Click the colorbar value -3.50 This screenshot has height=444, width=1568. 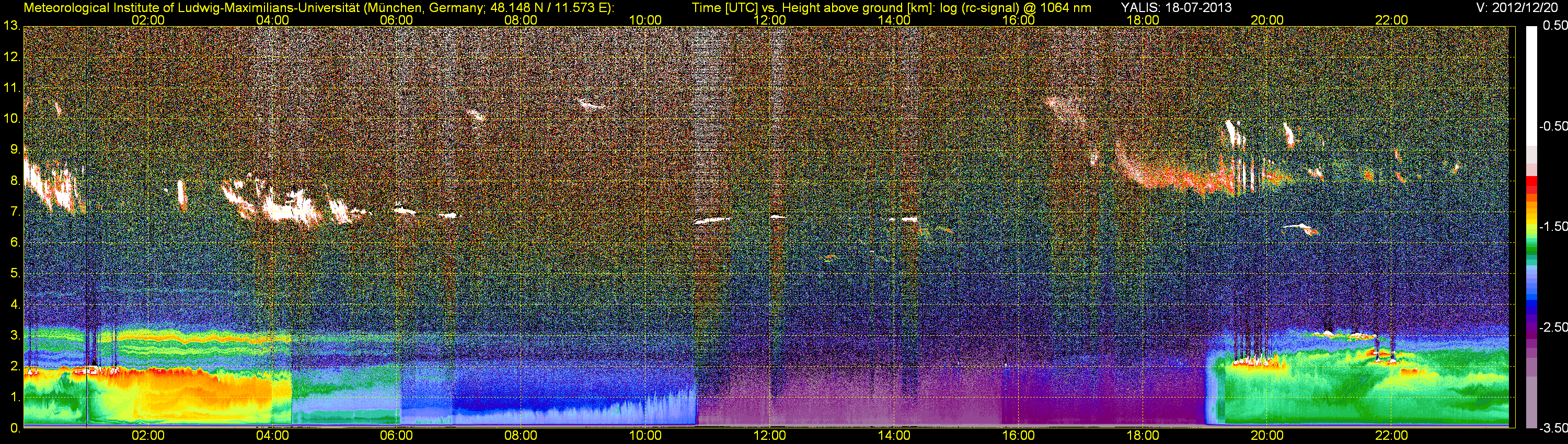pyautogui.click(x=1553, y=428)
